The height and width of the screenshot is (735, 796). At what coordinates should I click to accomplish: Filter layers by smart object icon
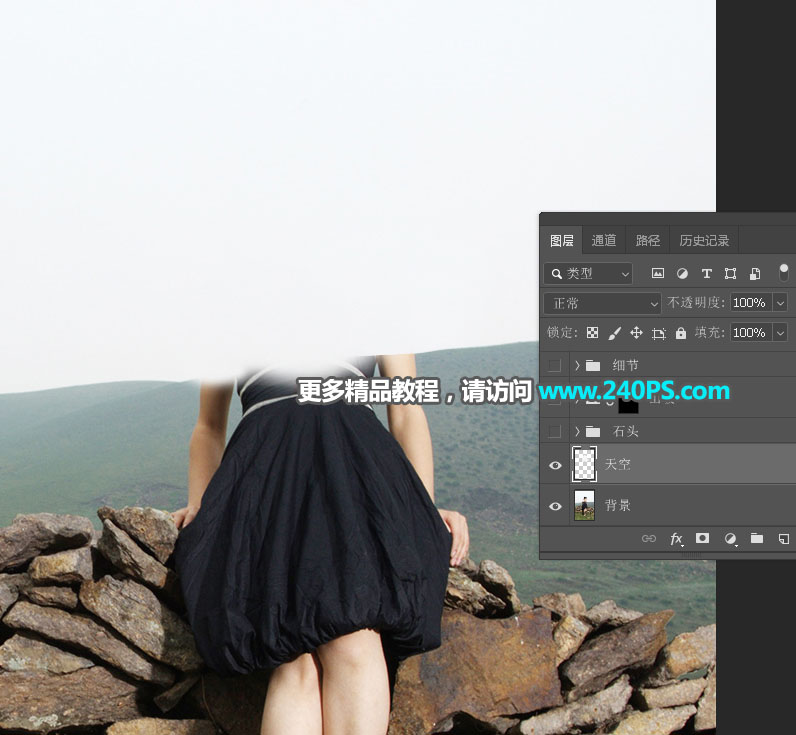755,274
